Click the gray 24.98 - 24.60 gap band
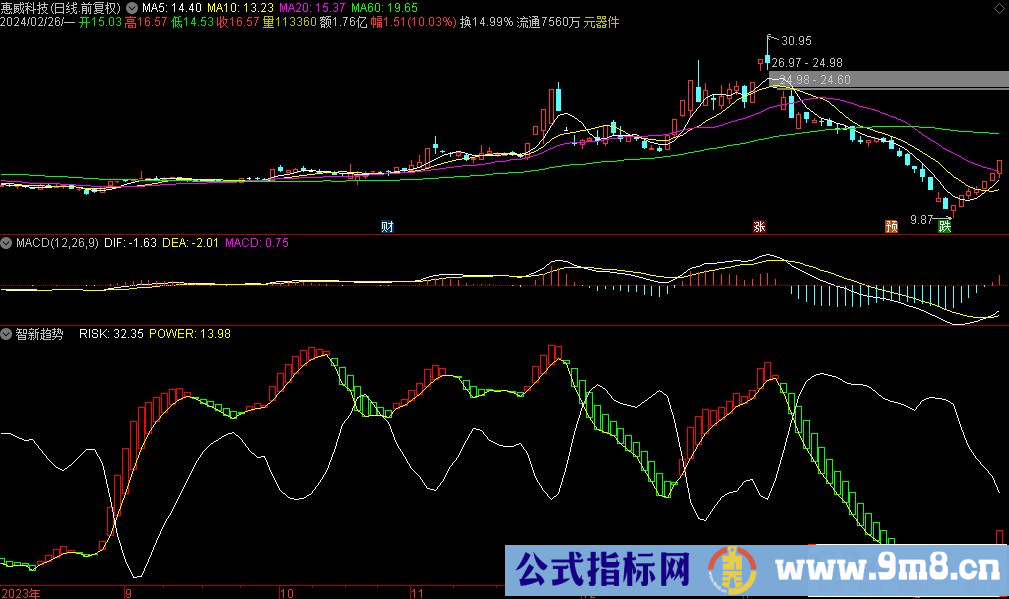The height and width of the screenshot is (599, 1009). point(889,80)
